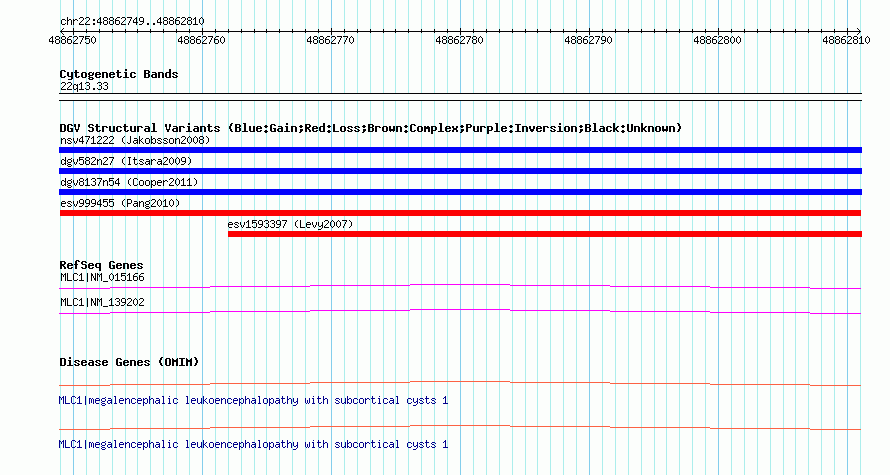Open the MLC1|NM_015166 transcript label

click(x=102, y=278)
